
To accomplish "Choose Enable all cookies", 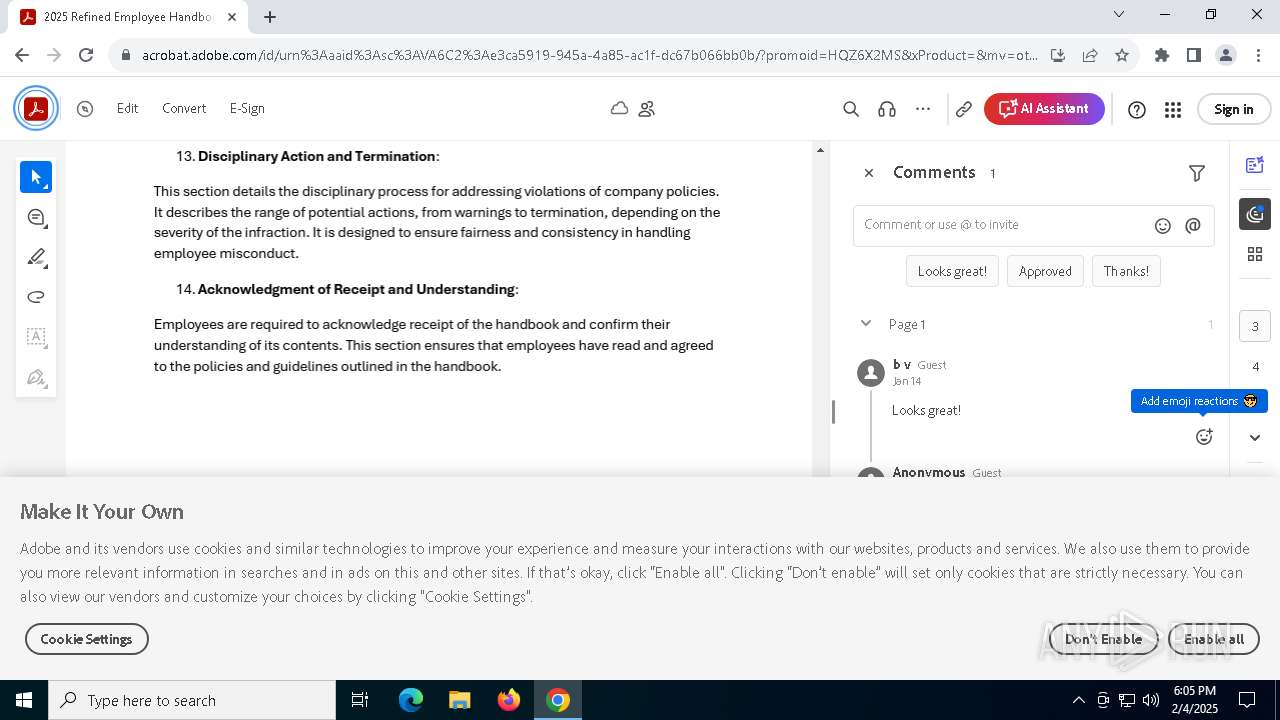I will click(1214, 639).
